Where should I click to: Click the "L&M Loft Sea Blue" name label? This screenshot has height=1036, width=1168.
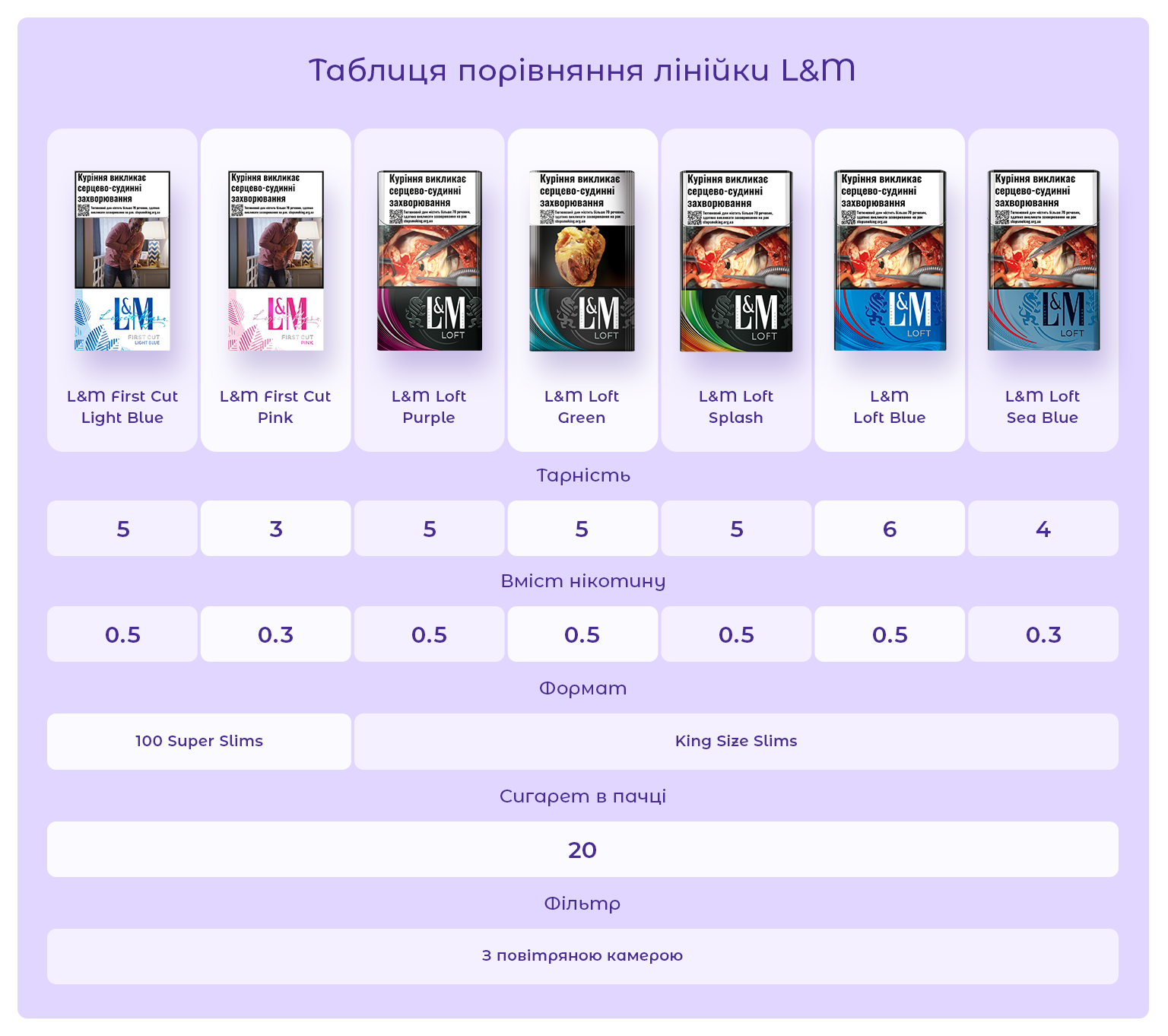click(x=1043, y=407)
